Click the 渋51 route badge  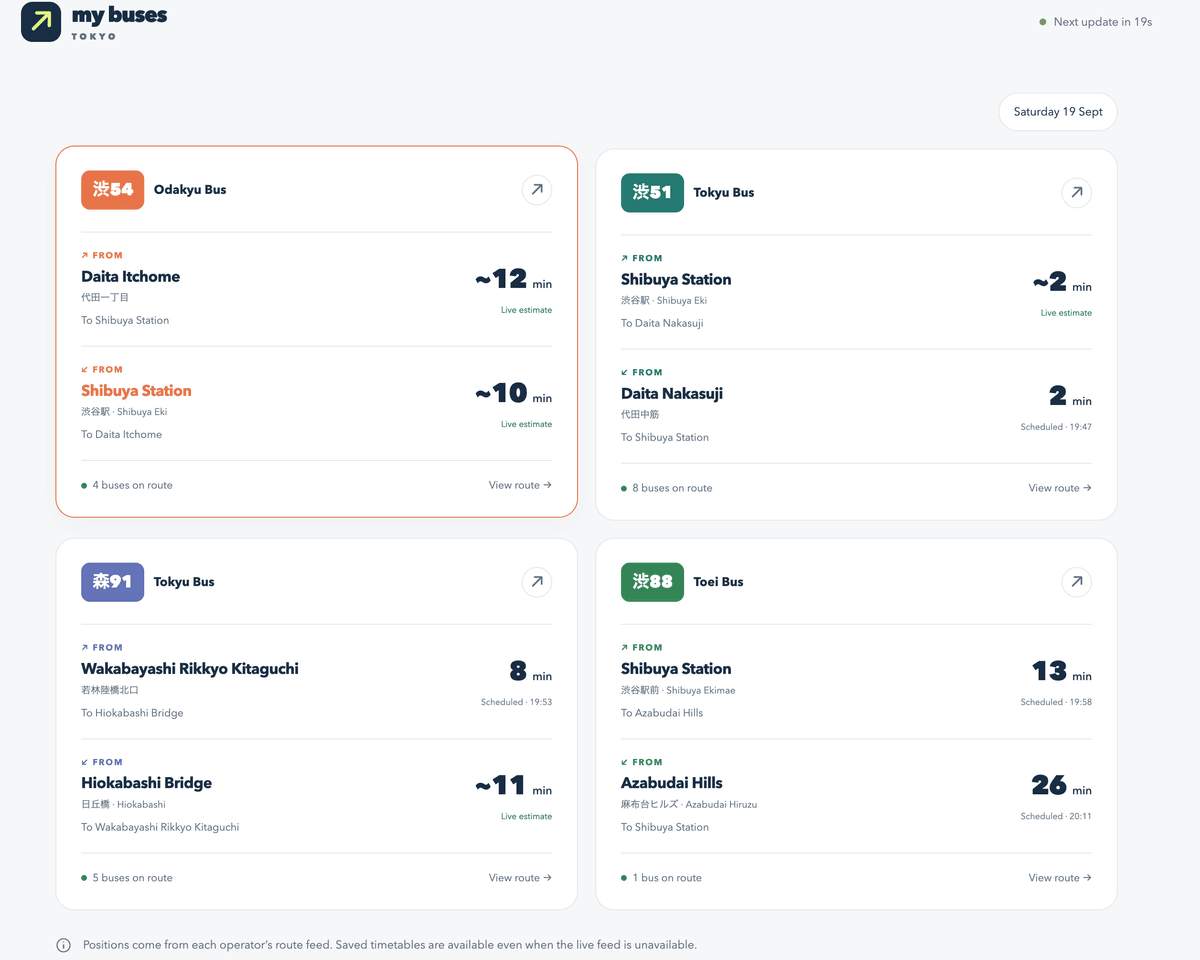(x=652, y=193)
